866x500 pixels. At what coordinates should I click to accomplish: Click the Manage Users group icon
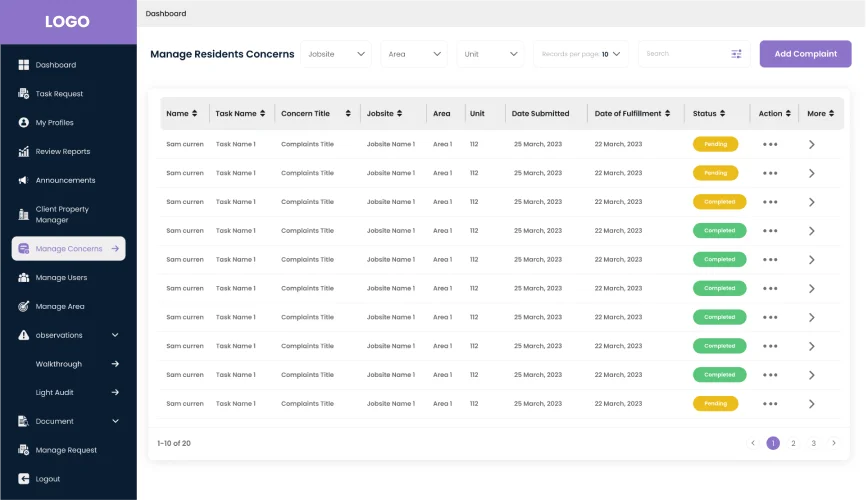click(23, 278)
